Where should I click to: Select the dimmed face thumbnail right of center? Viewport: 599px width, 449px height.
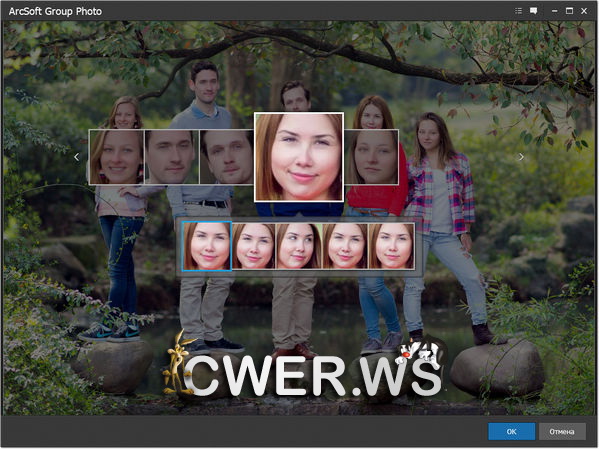tap(371, 157)
